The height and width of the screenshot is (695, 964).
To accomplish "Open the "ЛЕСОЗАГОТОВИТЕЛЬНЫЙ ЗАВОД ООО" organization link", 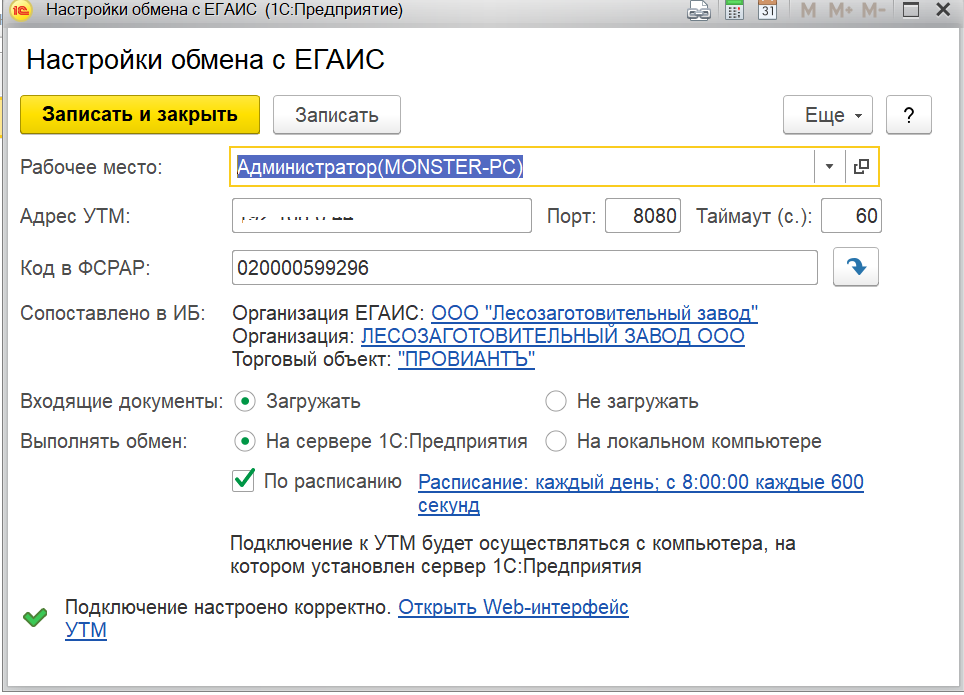I will [553, 336].
